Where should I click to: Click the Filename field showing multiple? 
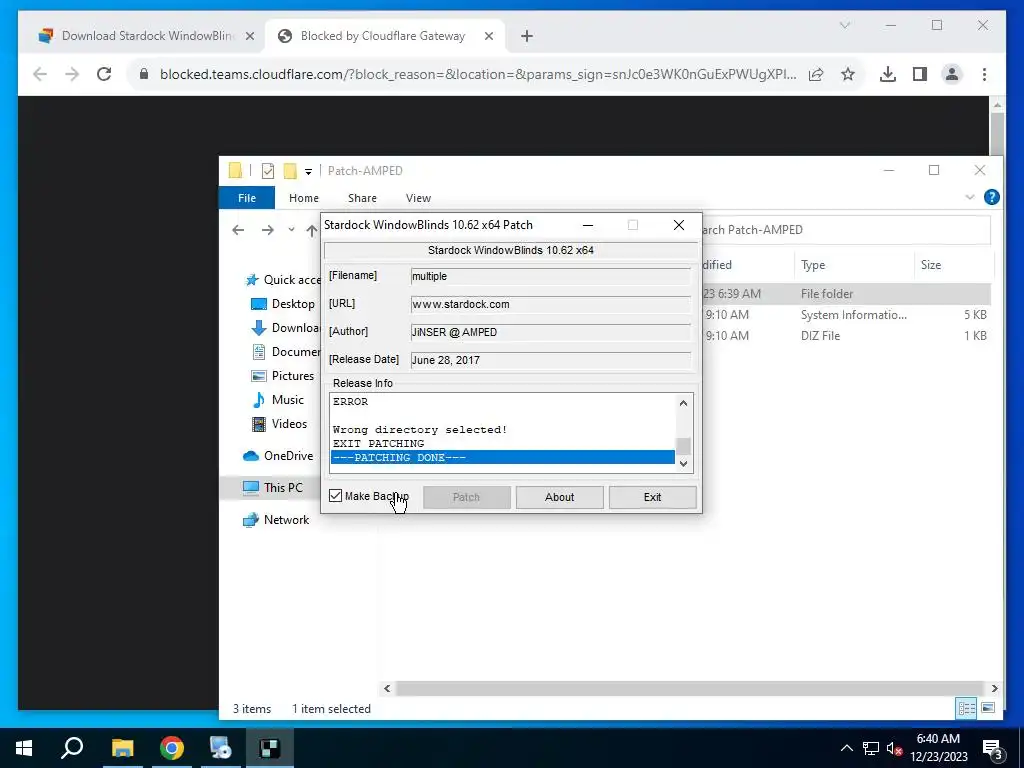pyautogui.click(x=551, y=276)
